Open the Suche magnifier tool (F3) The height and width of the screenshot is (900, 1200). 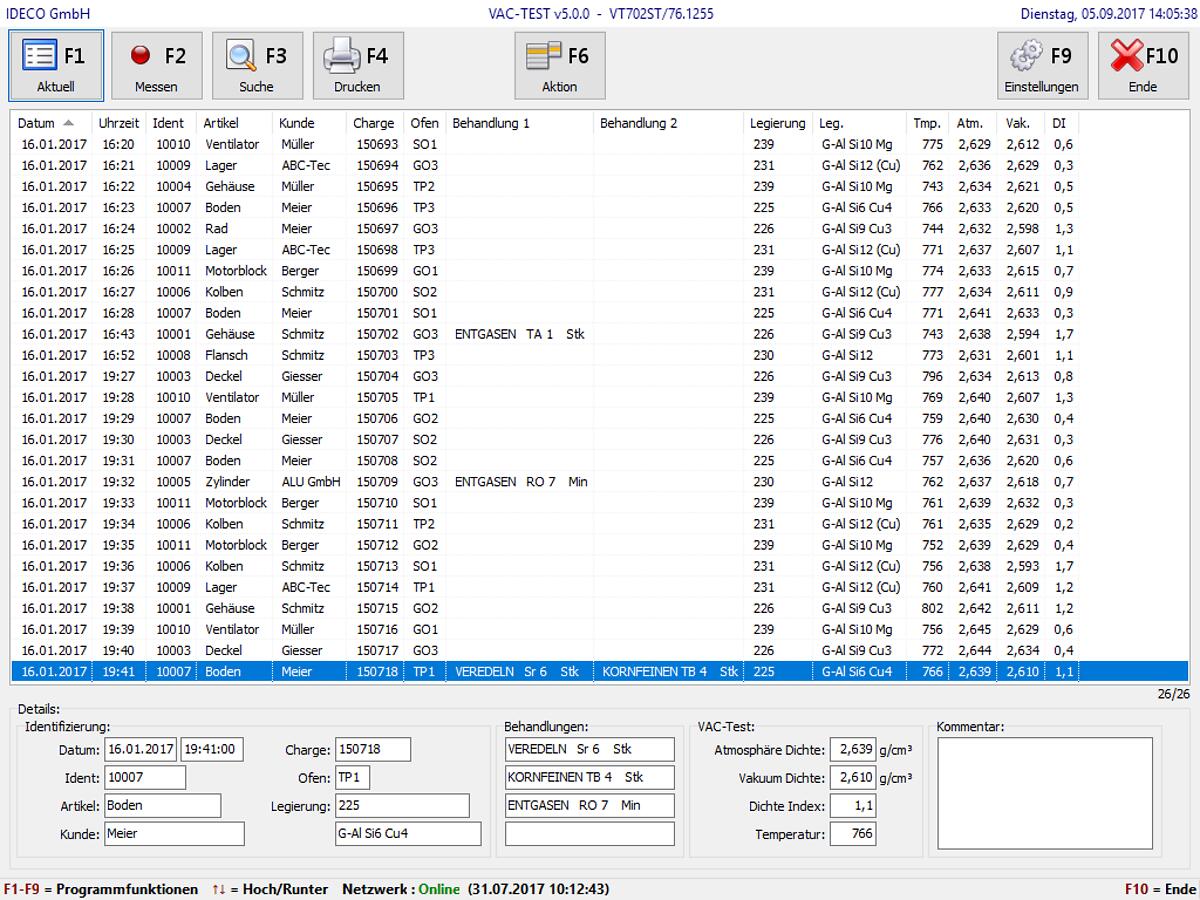coord(257,66)
